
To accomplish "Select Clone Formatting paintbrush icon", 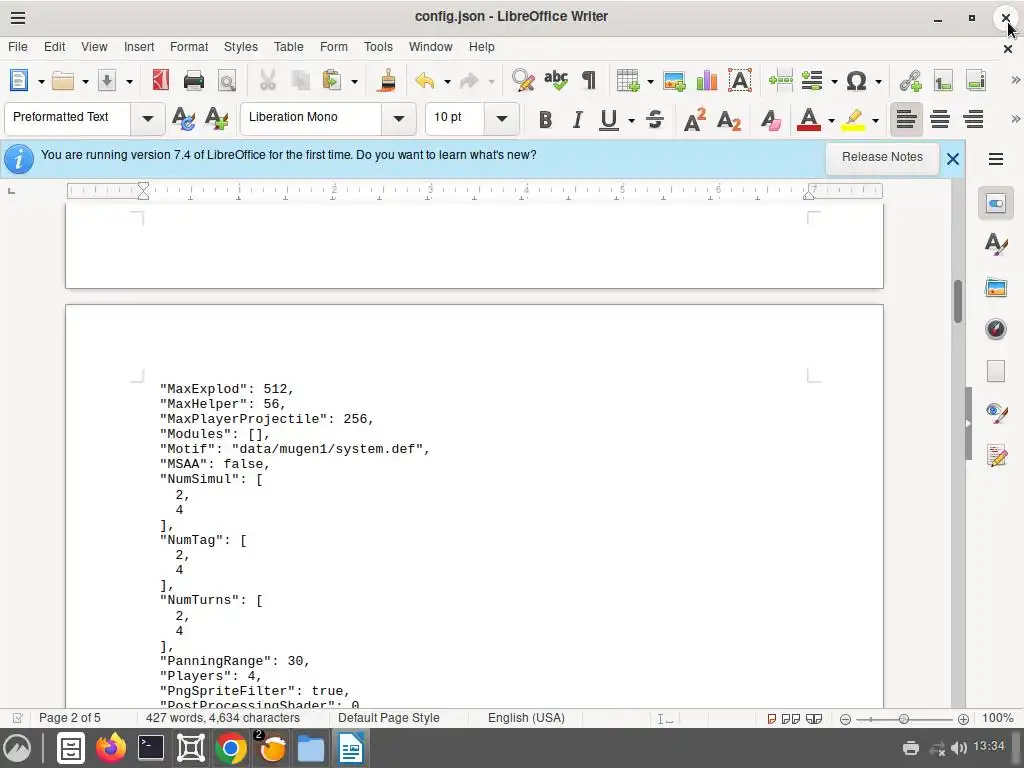I will pos(388,81).
